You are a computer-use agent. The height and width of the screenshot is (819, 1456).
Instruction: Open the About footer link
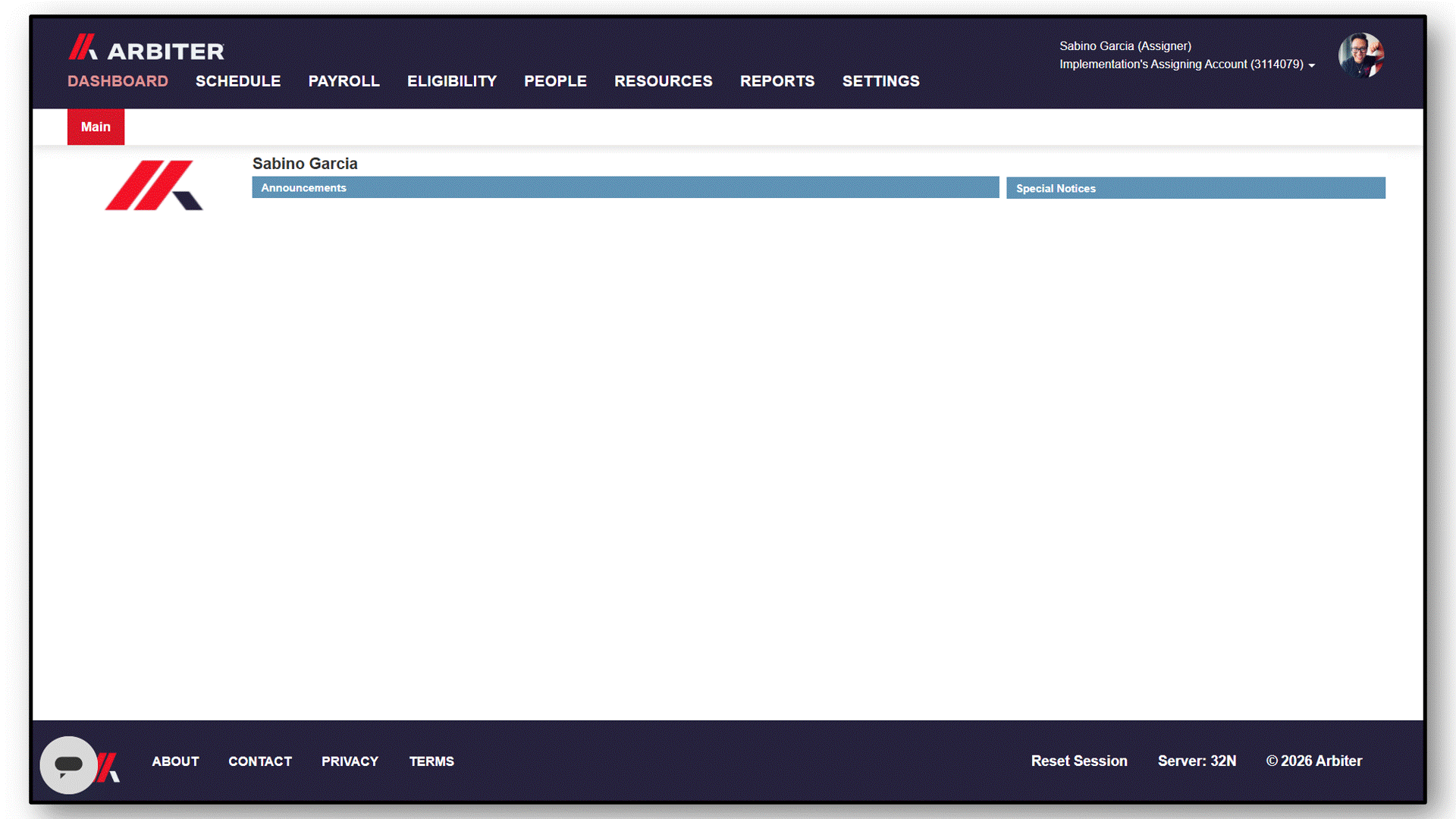click(175, 761)
